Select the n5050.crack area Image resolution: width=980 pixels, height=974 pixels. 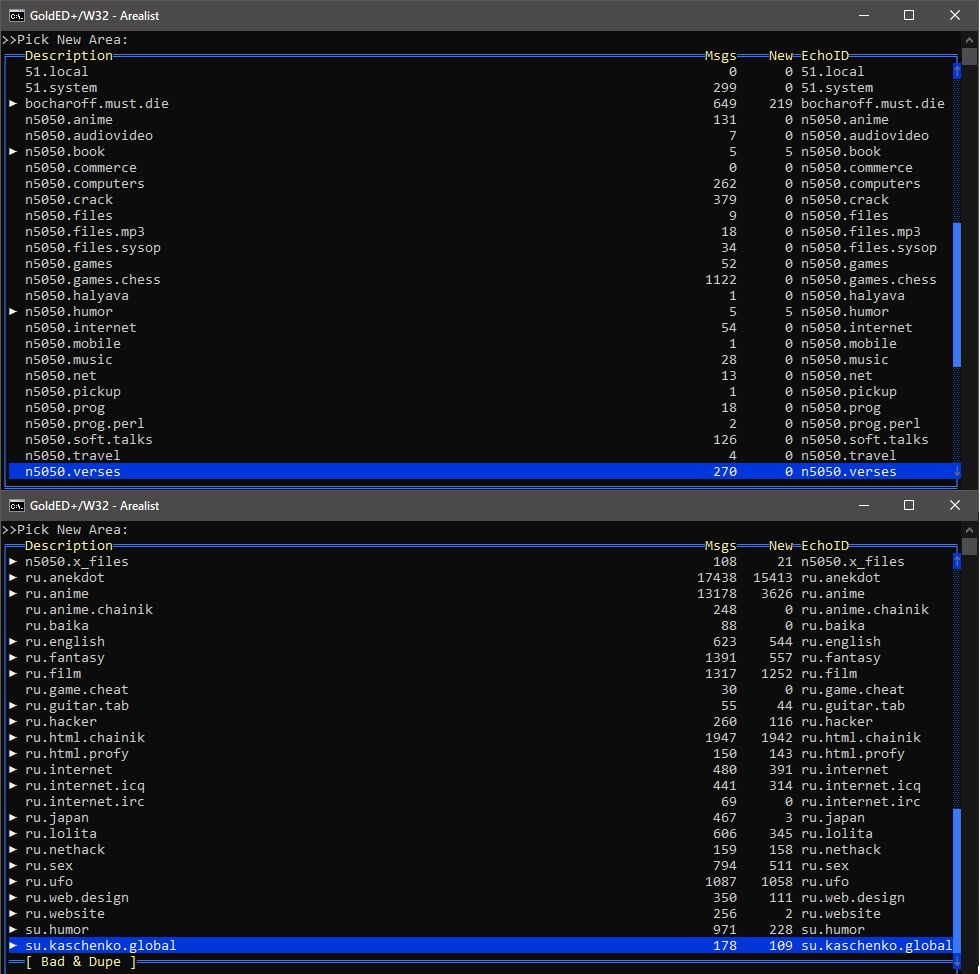(481, 199)
